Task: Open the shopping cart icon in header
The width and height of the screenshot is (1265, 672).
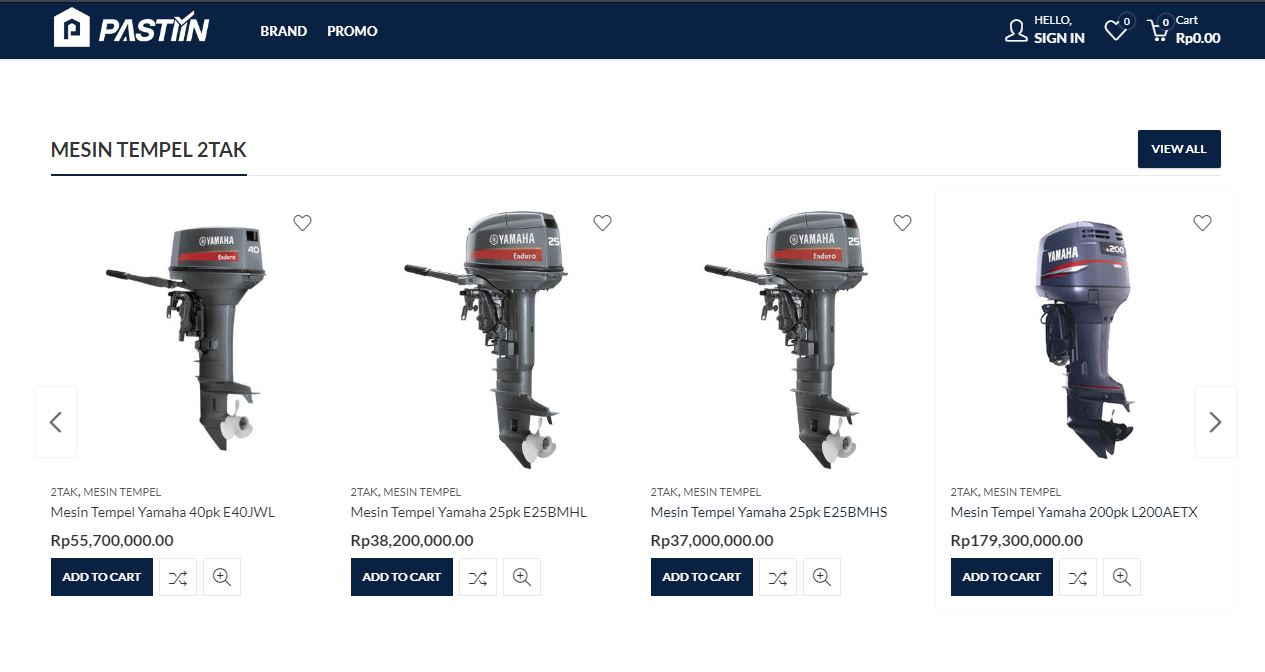Action: pyautogui.click(x=1158, y=31)
